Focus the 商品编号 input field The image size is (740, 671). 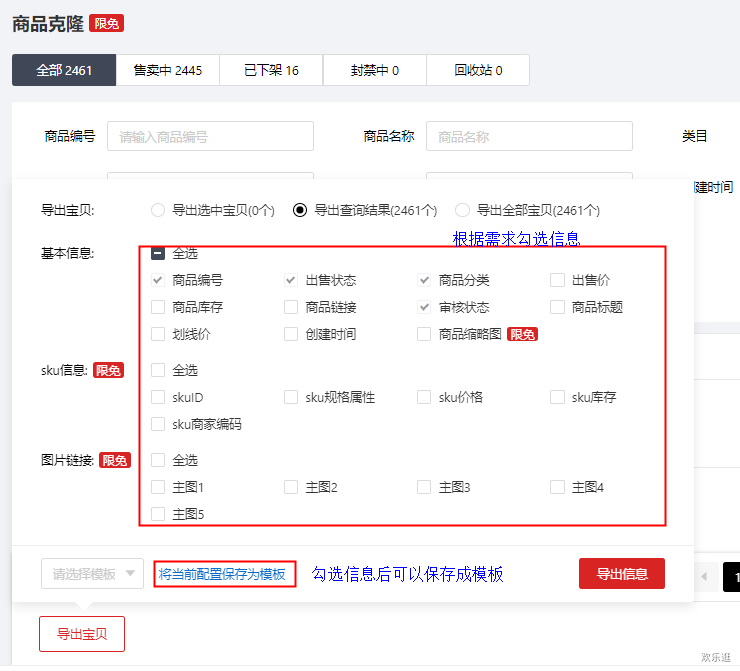210,136
